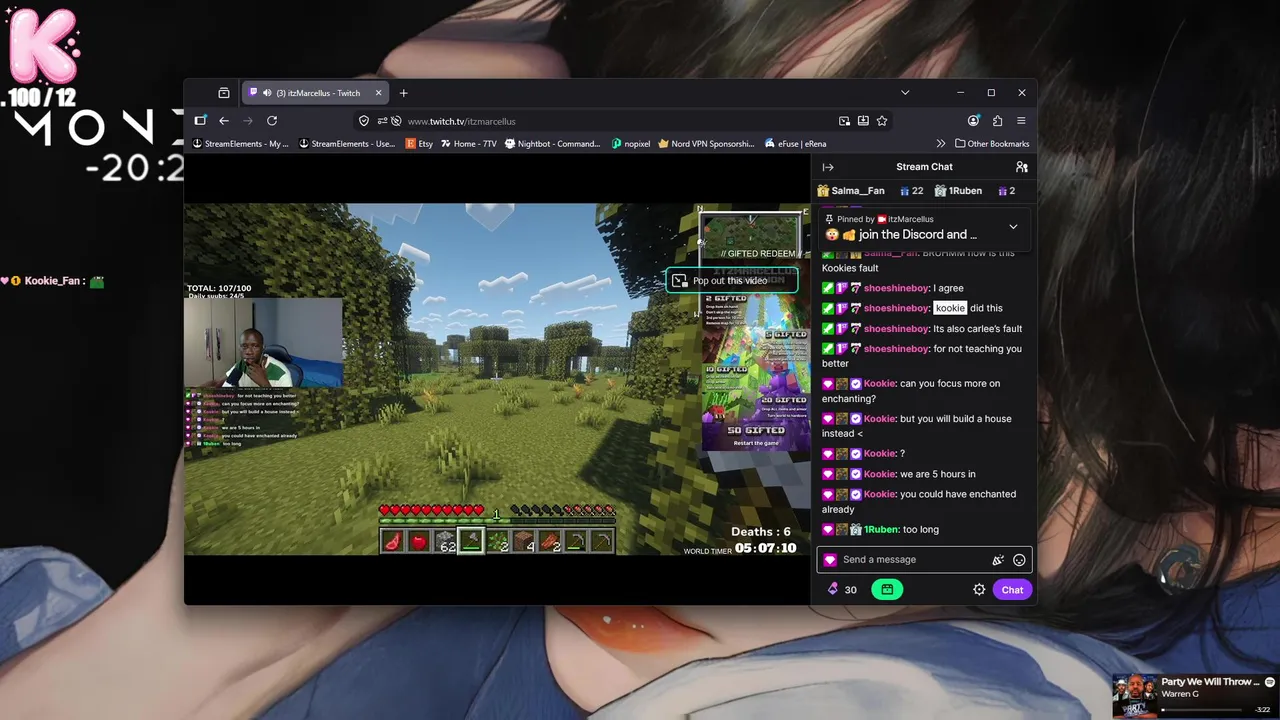Open the Home - 7TV bookmark
Image resolution: width=1280 pixels, height=720 pixels.
[x=469, y=144]
